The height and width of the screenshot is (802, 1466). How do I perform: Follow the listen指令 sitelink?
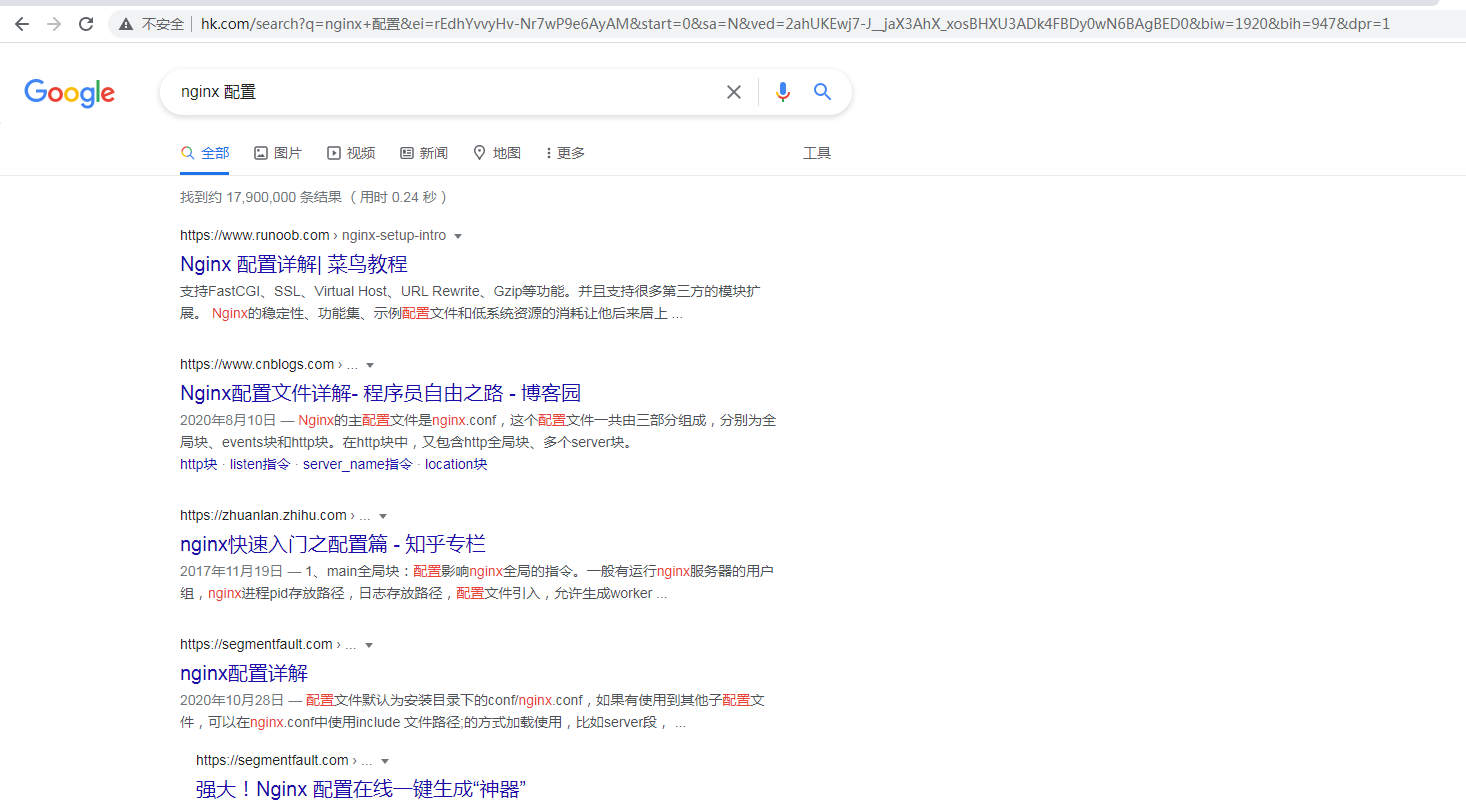pyautogui.click(x=260, y=464)
